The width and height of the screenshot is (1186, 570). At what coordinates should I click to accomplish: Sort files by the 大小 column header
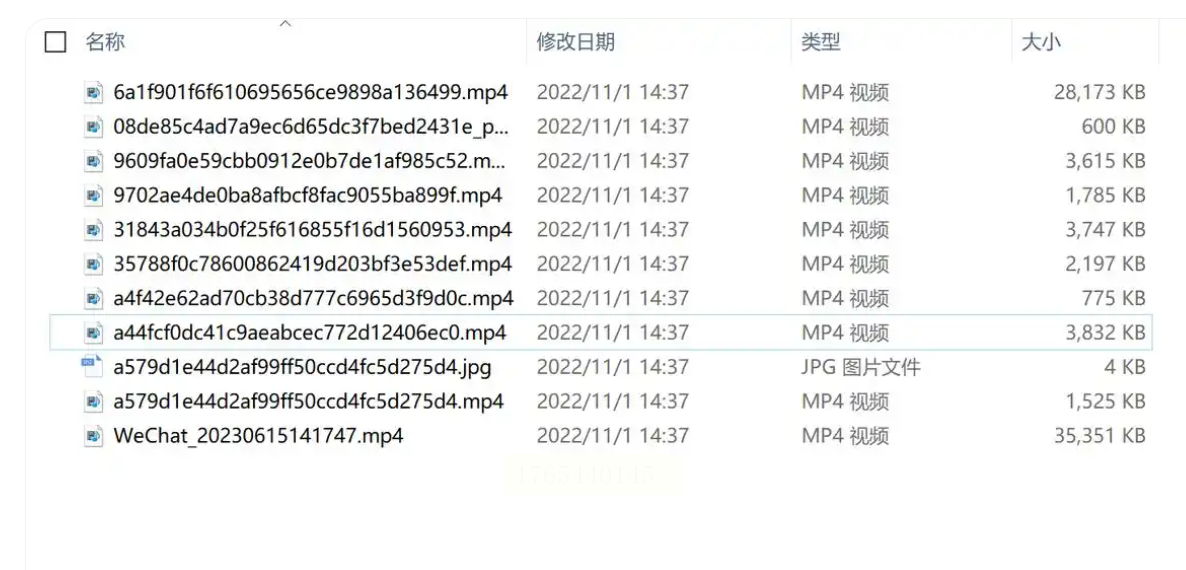pyautogui.click(x=1041, y=43)
